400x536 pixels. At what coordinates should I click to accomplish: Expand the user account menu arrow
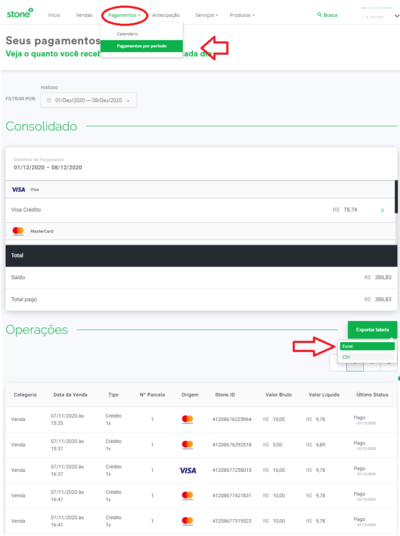(397, 16)
